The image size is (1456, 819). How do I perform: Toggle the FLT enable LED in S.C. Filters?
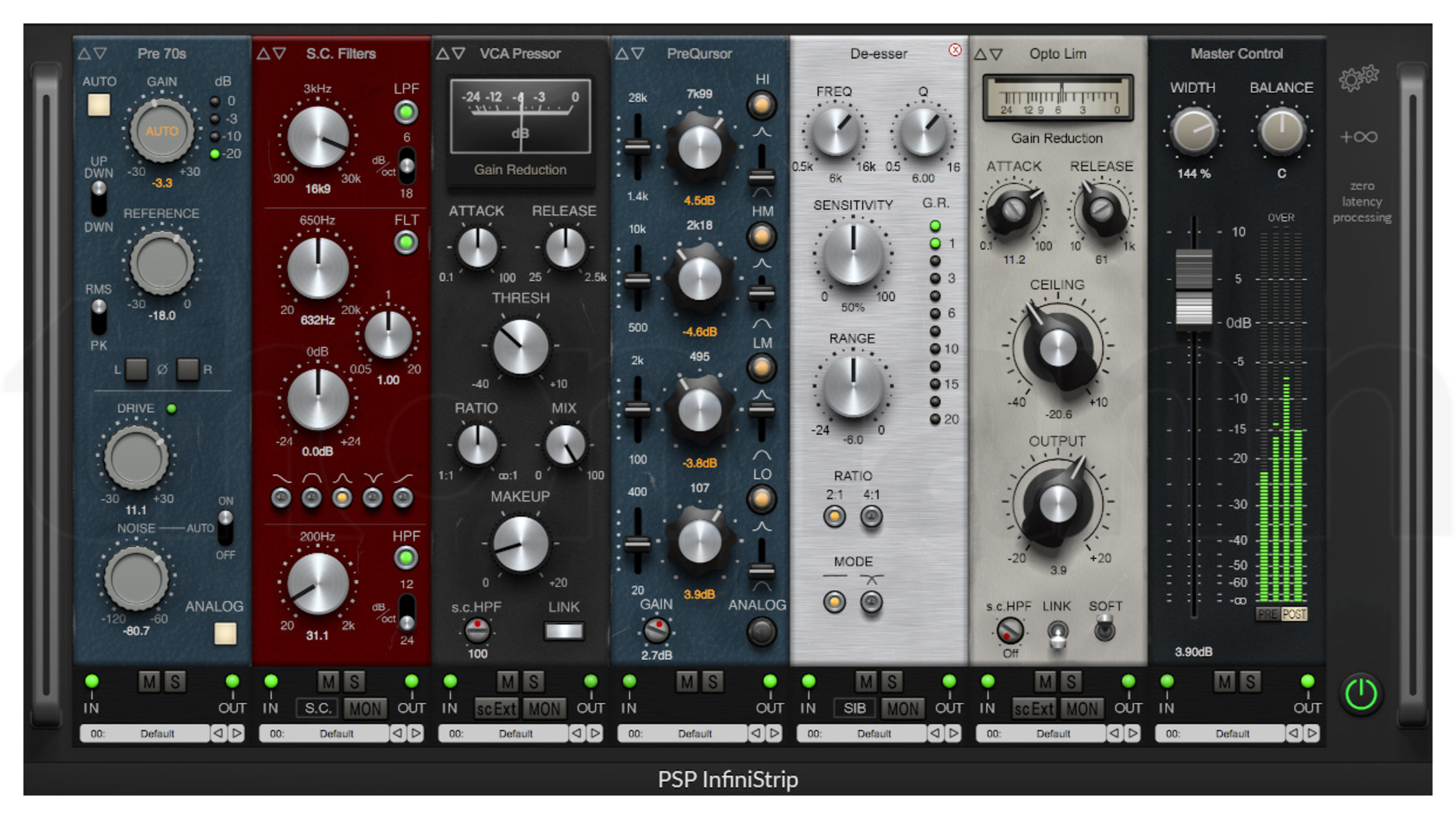click(406, 243)
